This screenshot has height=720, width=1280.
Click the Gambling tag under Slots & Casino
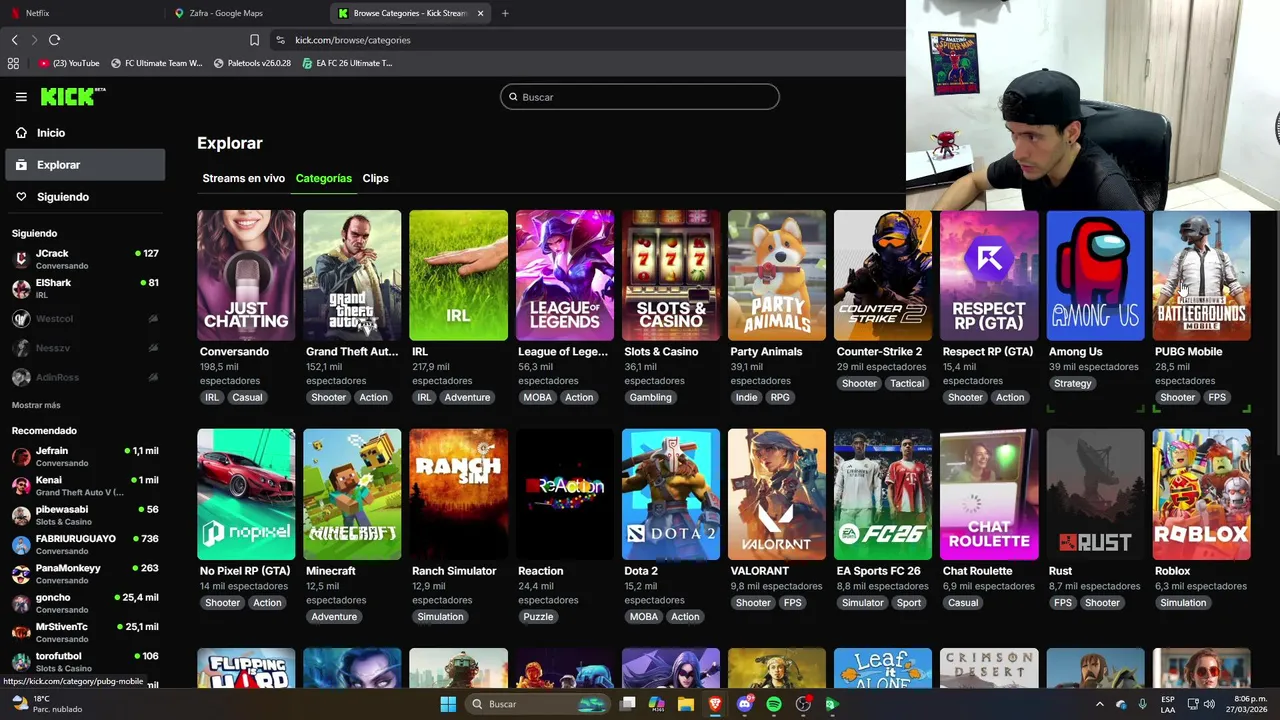pyautogui.click(x=650, y=397)
